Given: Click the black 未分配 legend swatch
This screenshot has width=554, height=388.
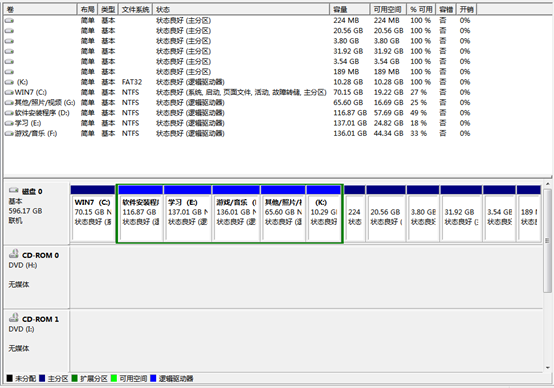Looking at the screenshot, I should [10, 378].
